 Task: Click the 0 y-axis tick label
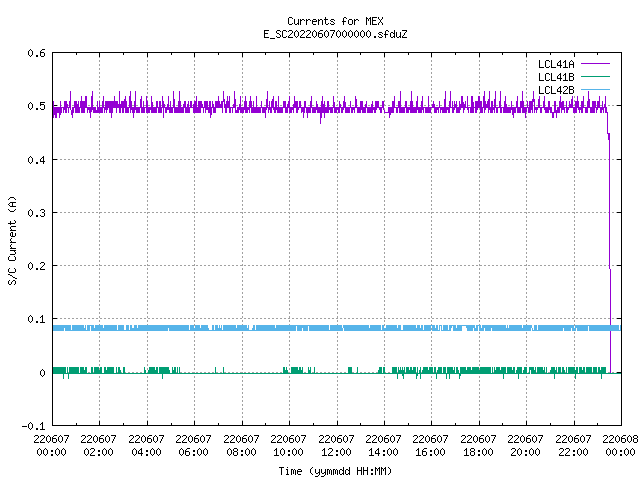[42, 373]
